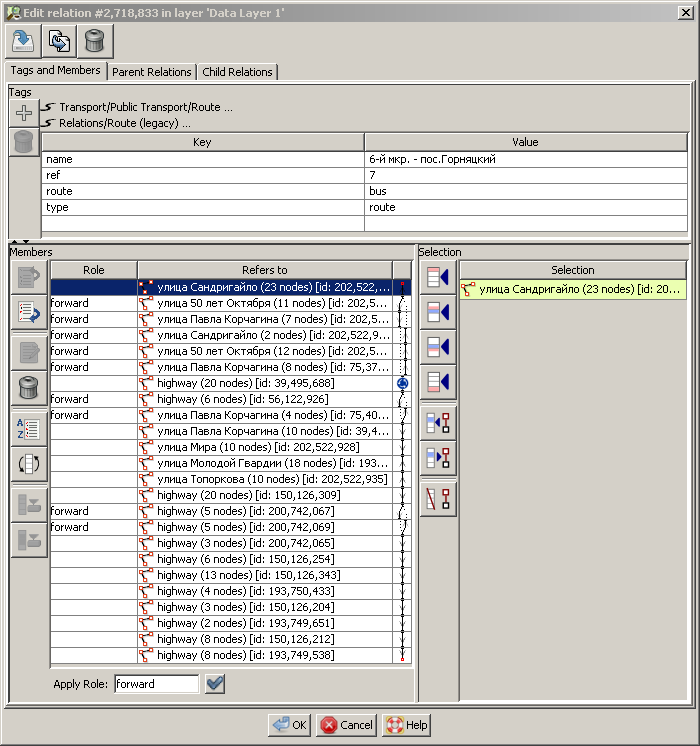Open the Relations/Route (legacy) preset link
Image resolution: width=700 pixels, height=746 pixels.
[124, 123]
